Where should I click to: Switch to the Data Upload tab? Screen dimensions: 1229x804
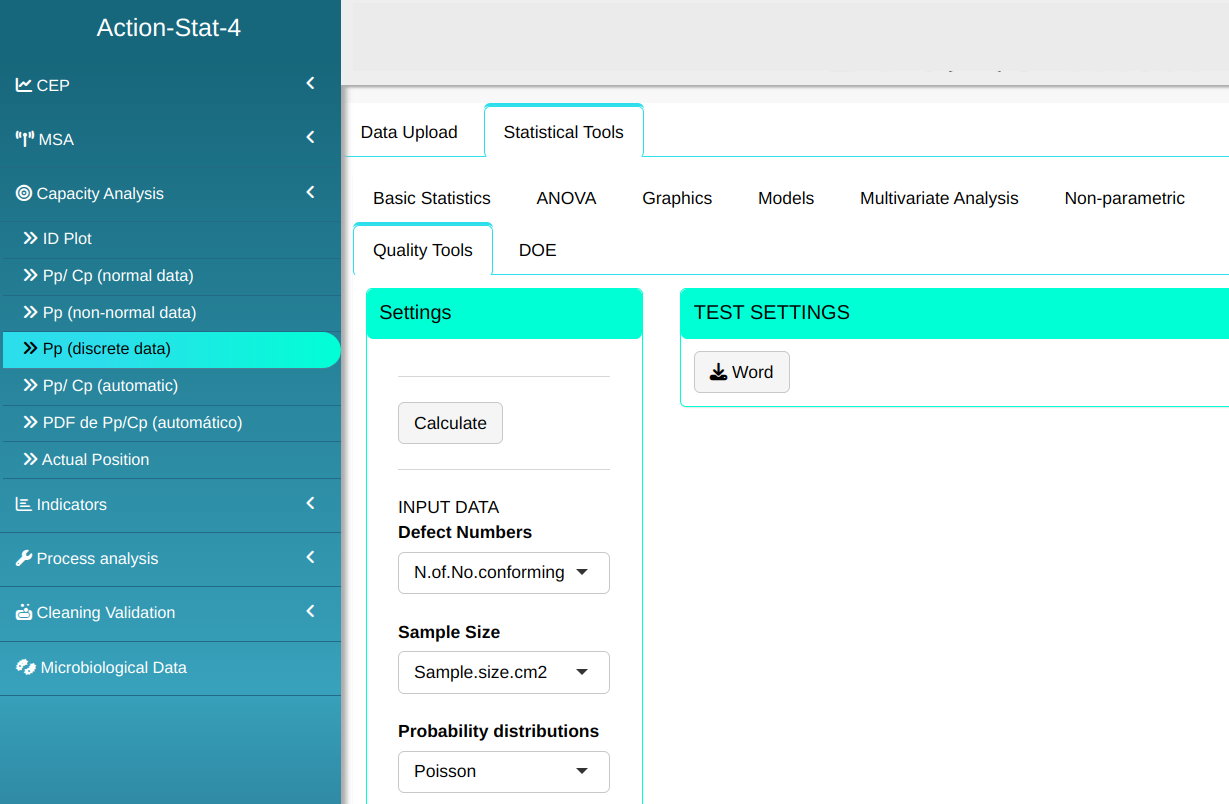pos(409,132)
